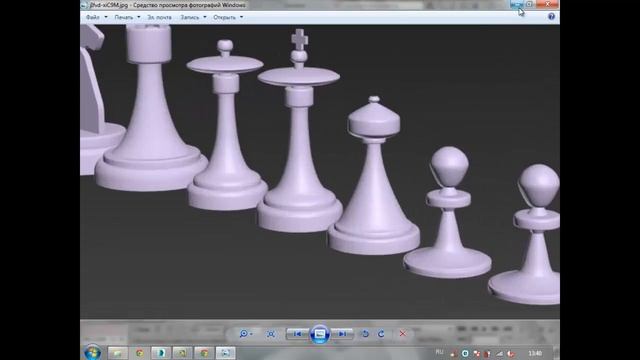Open the blue help question icon
This screenshot has width=640, height=360.
pos(551,17)
